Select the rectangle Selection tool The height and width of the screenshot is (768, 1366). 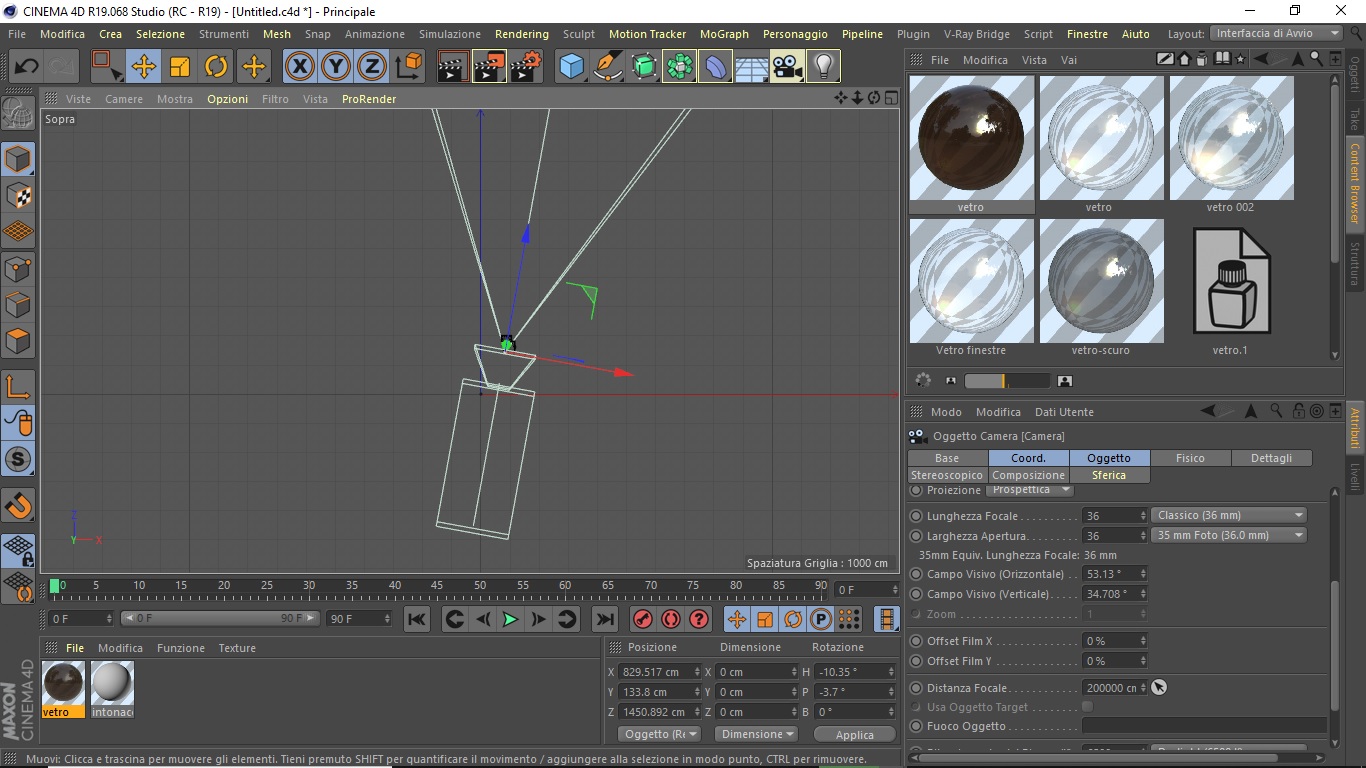[107, 67]
